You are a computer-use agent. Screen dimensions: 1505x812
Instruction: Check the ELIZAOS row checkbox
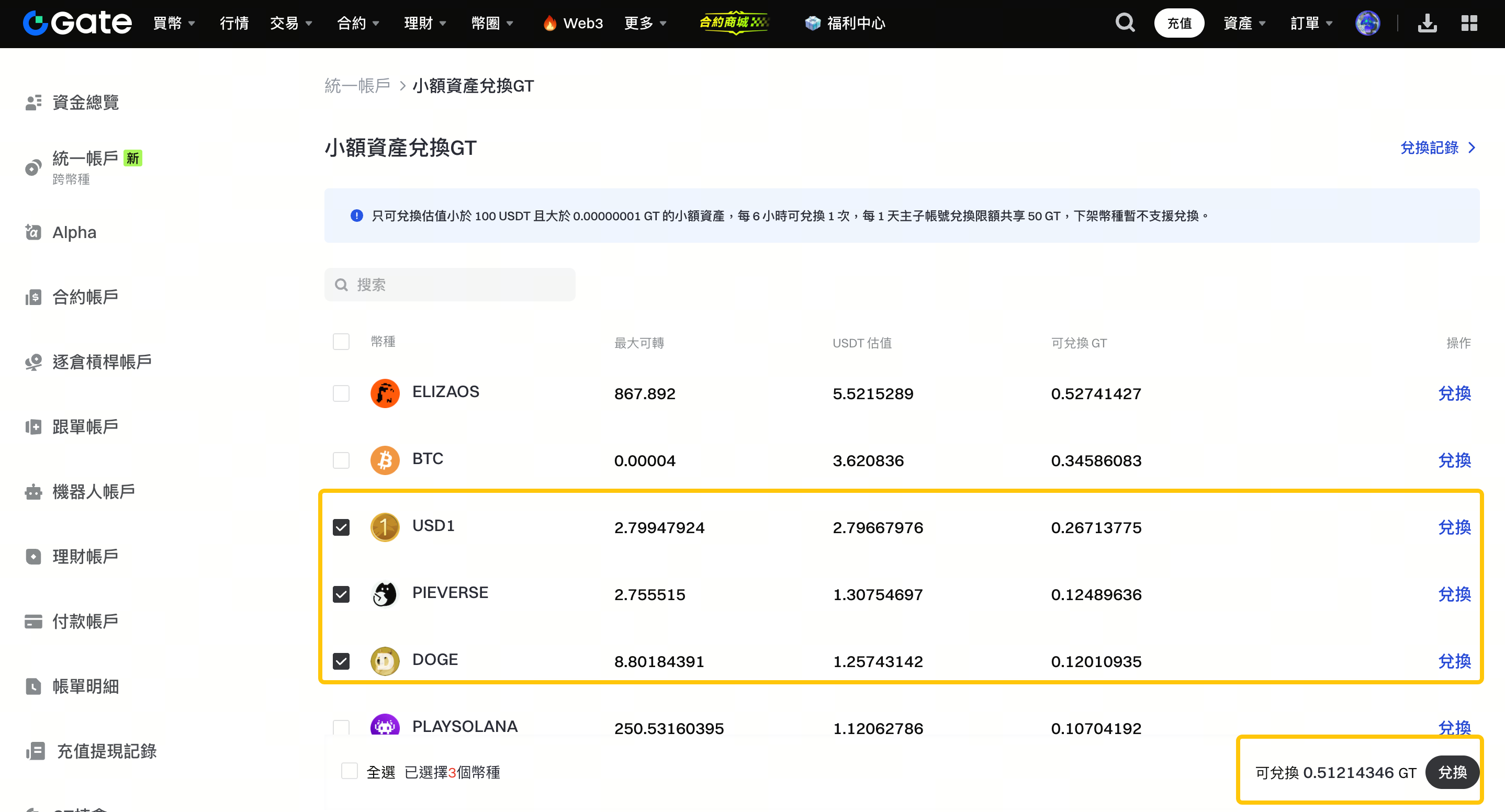coord(341,393)
